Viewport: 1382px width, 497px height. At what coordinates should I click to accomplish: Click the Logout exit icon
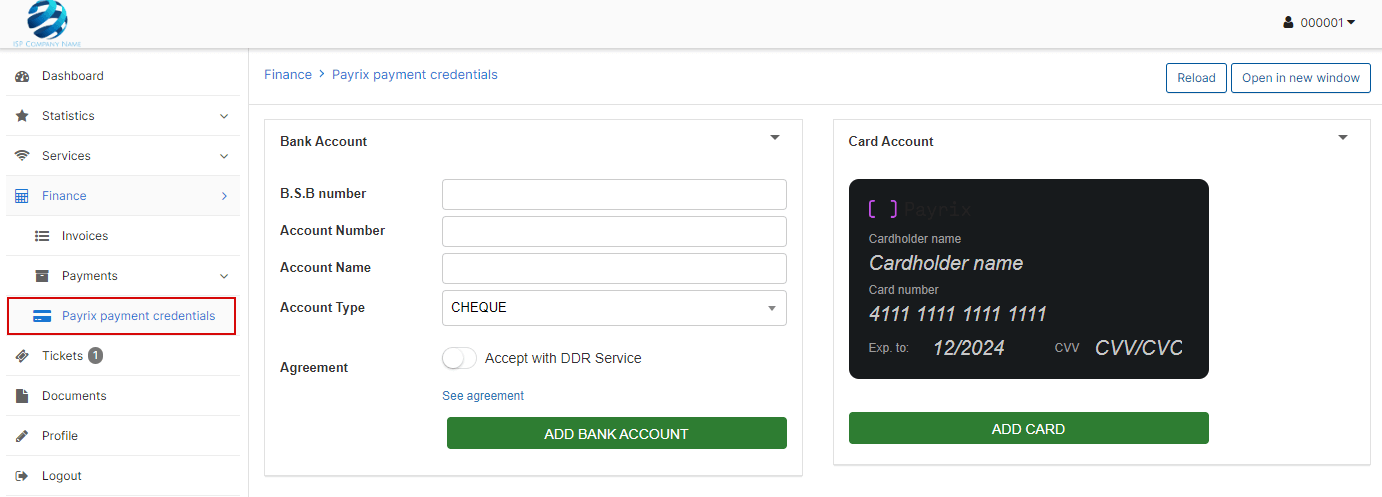pyautogui.click(x=22, y=476)
